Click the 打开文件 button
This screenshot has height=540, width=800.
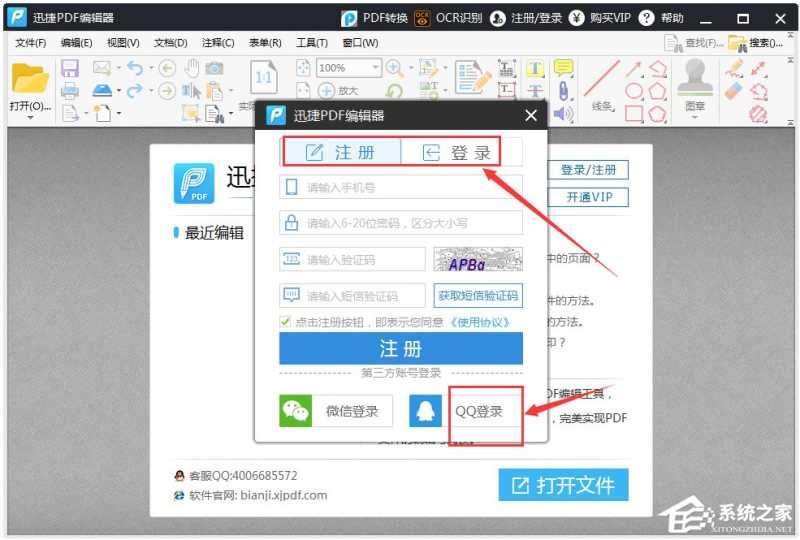point(563,485)
